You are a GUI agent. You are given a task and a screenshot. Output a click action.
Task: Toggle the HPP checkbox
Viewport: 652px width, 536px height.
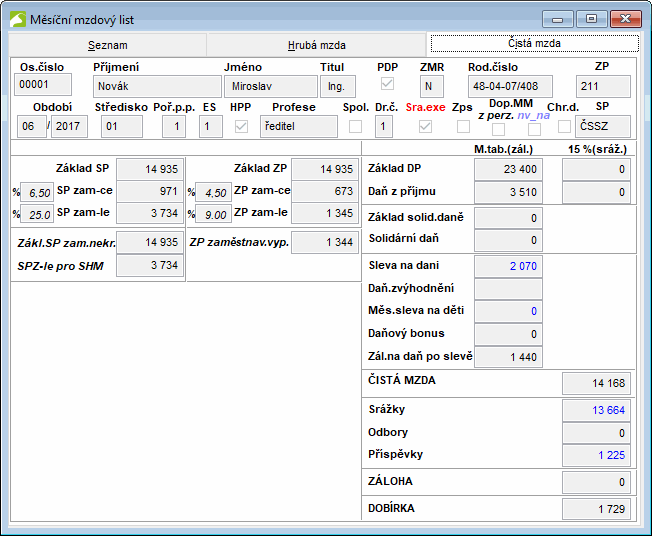point(241,126)
